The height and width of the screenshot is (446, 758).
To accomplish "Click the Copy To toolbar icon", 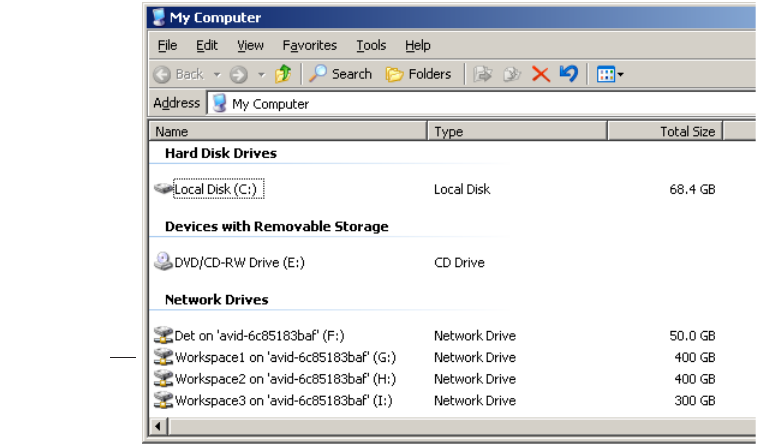I will pos(511,74).
